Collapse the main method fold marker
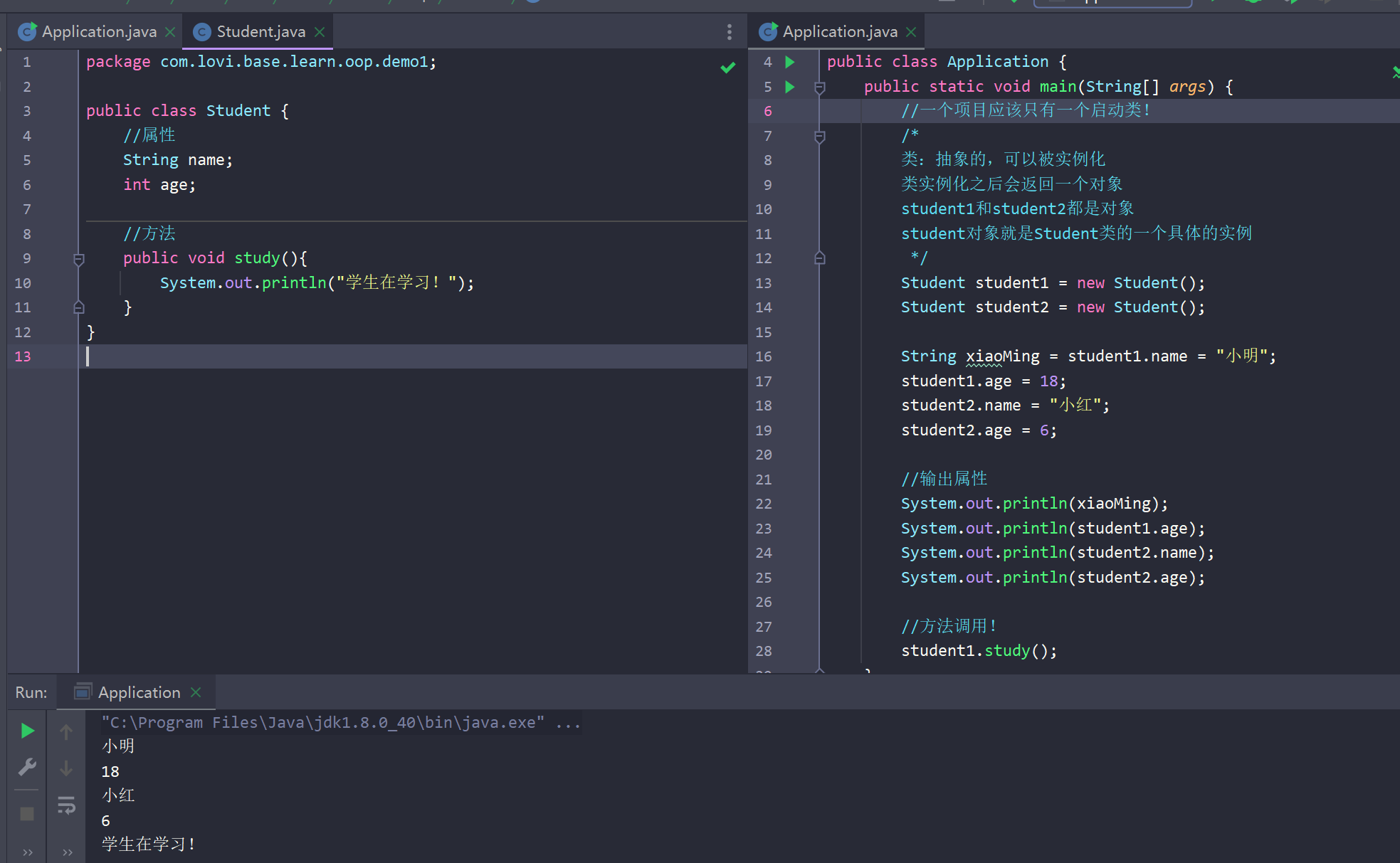The height and width of the screenshot is (863, 1400). tap(819, 88)
